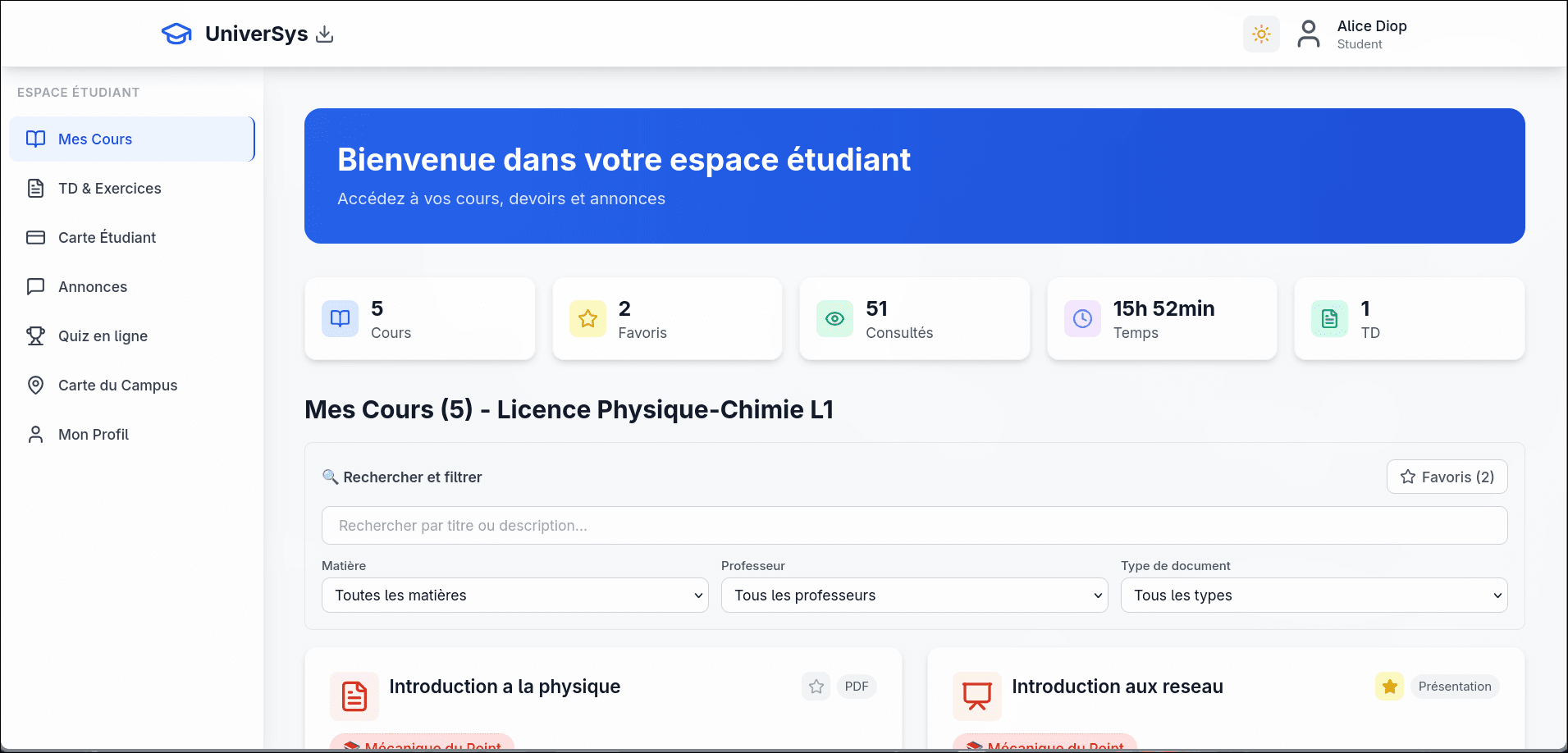Click the Alice Diop name
Viewport: 1568px width, 753px height.
pos(1372,26)
